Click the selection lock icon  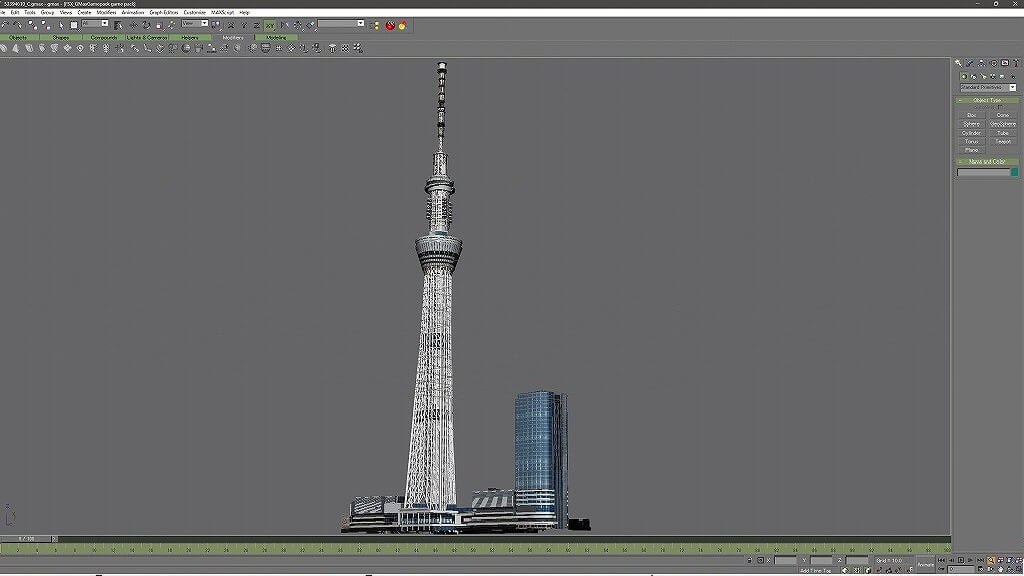(750, 560)
